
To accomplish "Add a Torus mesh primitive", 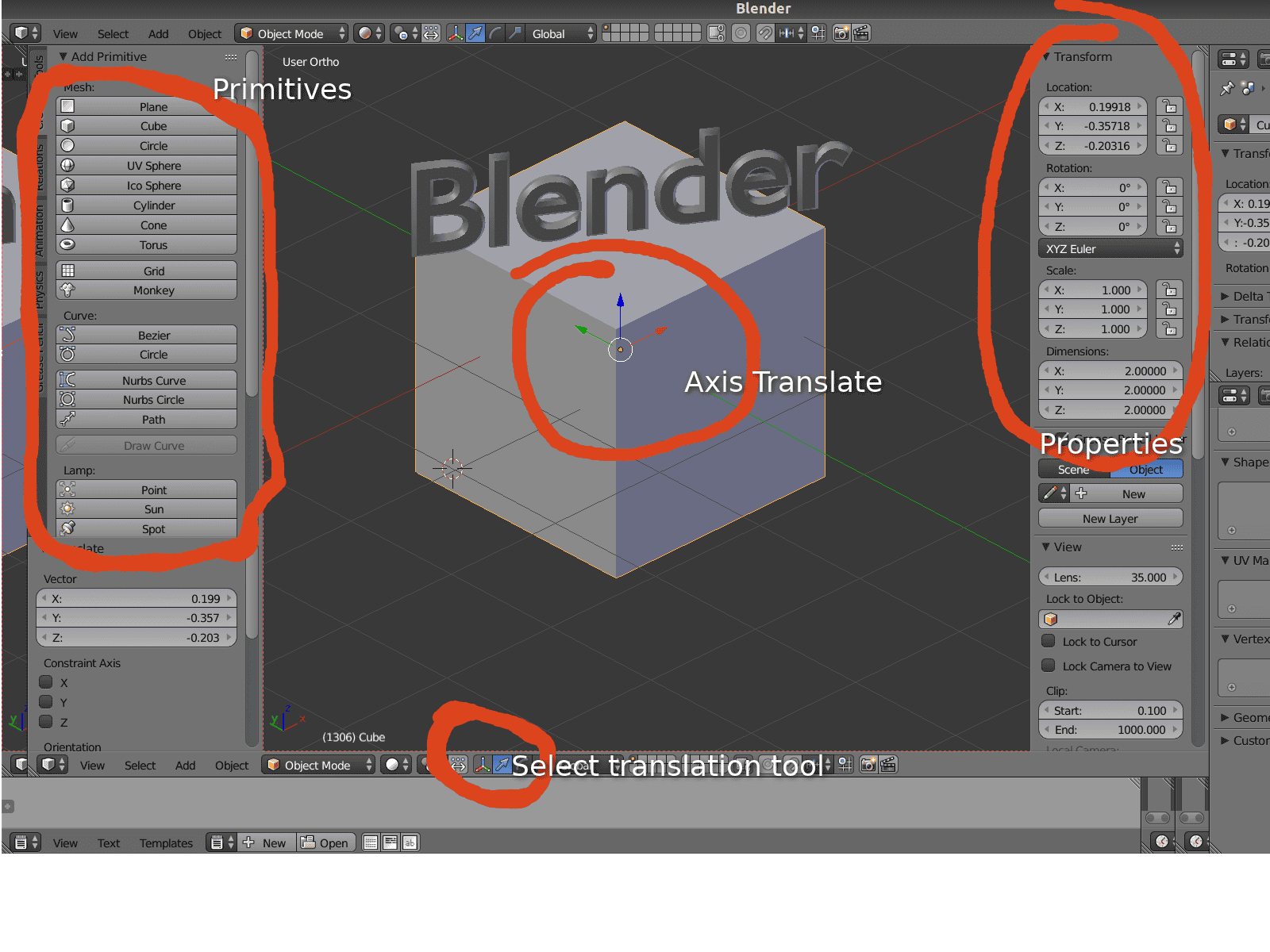I will (147, 245).
